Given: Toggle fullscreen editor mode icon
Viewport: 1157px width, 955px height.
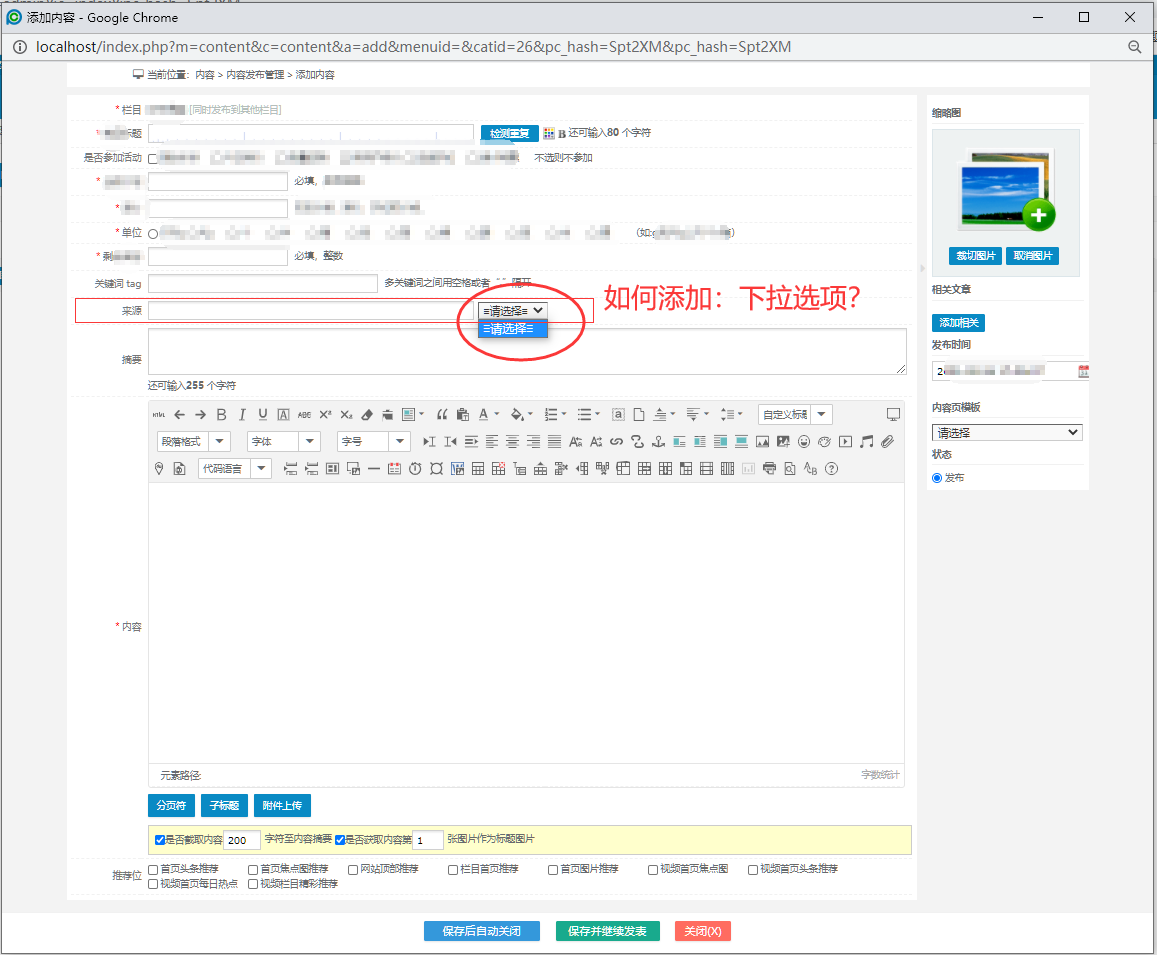Looking at the screenshot, I should pos(893,415).
